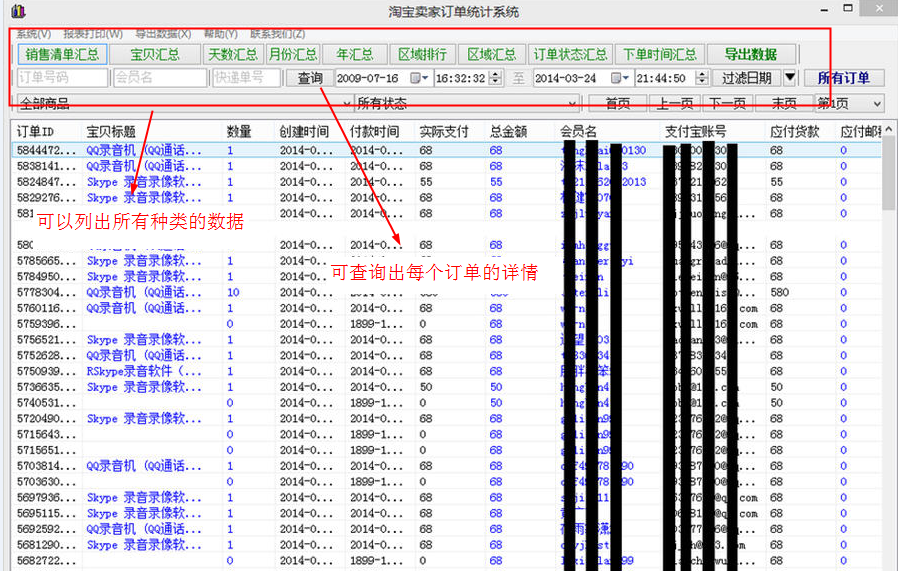Open the page number dropdown
The height and width of the screenshot is (571, 898).
877,104
